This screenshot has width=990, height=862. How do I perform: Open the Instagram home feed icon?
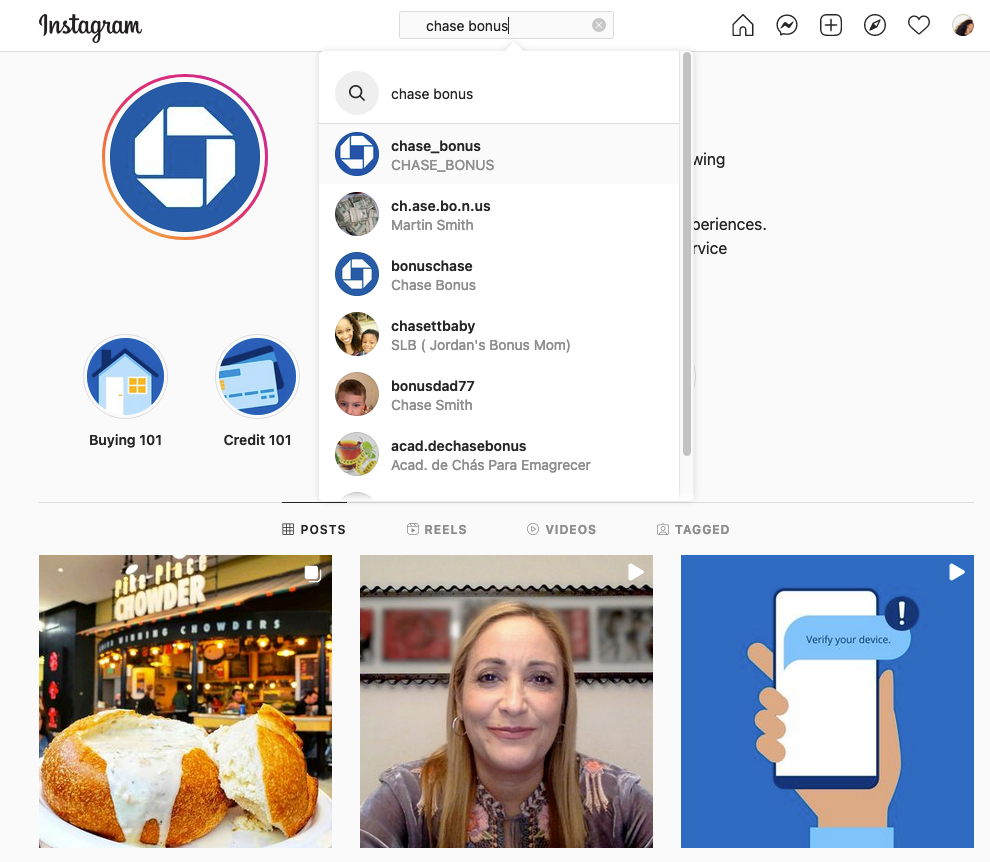point(742,25)
